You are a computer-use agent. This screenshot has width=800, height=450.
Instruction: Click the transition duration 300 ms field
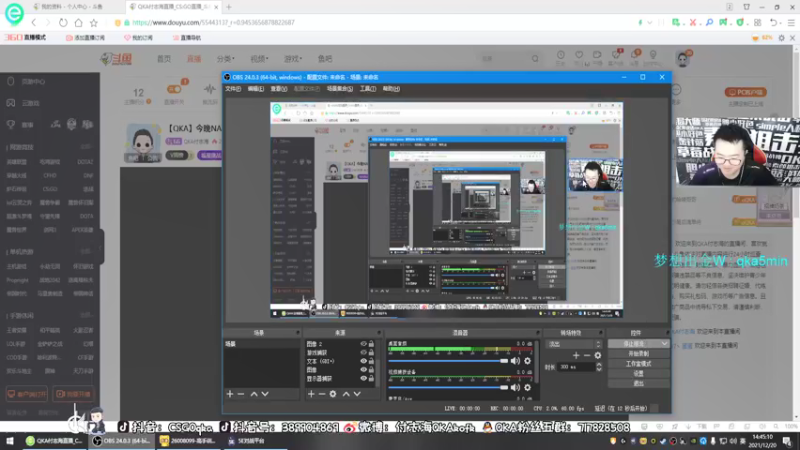coord(577,367)
